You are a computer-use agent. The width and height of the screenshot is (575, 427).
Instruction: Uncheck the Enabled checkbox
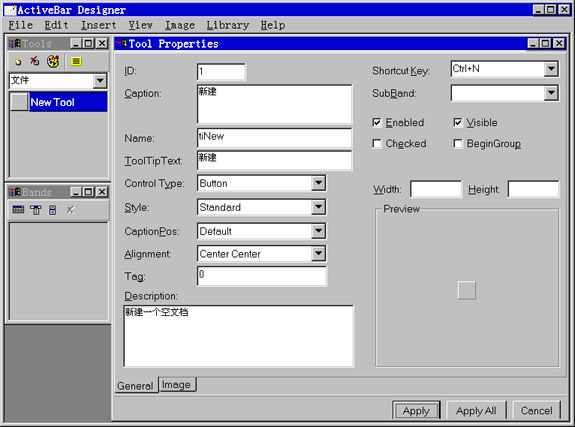pos(377,123)
